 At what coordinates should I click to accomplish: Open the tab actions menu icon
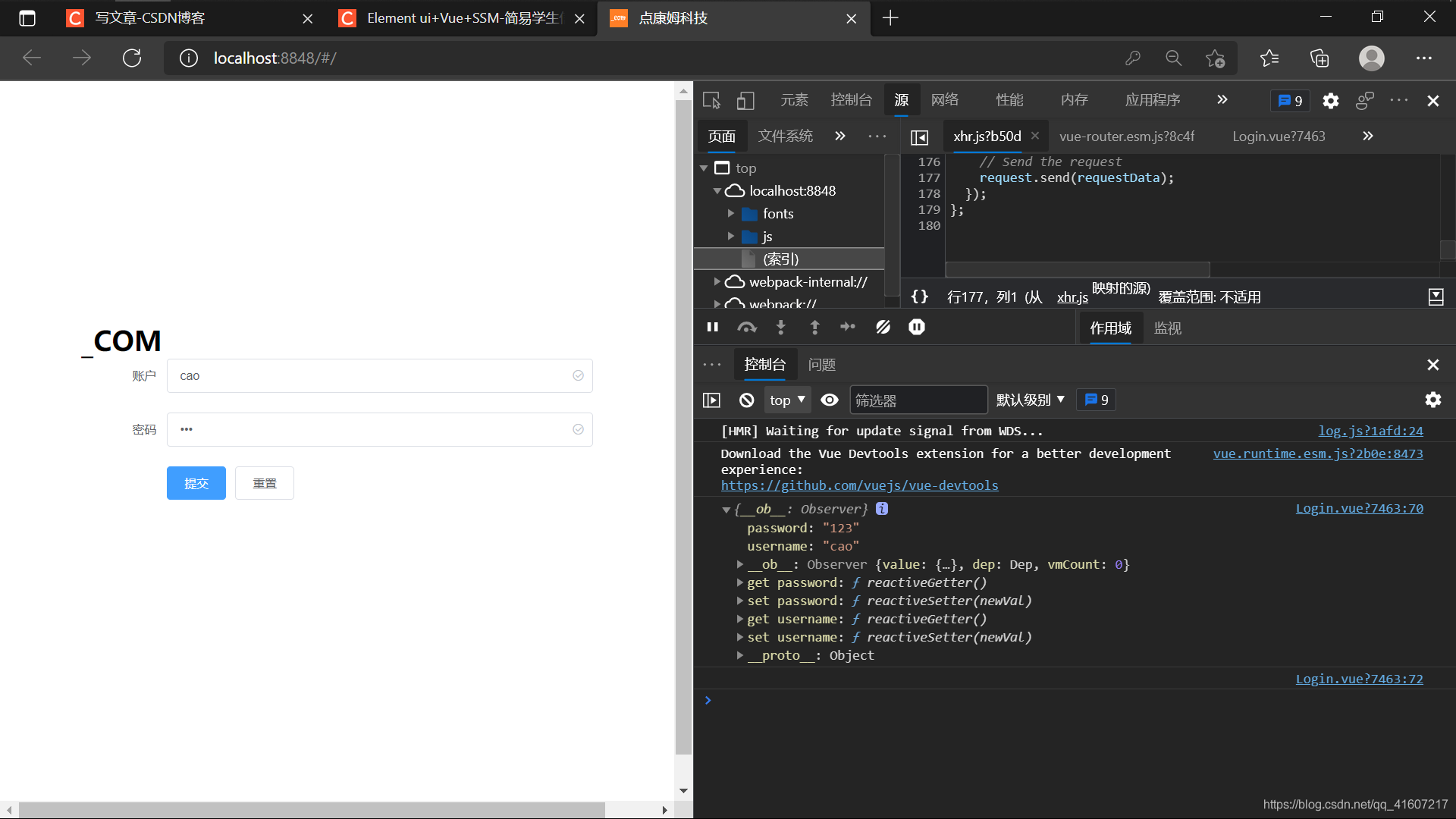(x=27, y=18)
